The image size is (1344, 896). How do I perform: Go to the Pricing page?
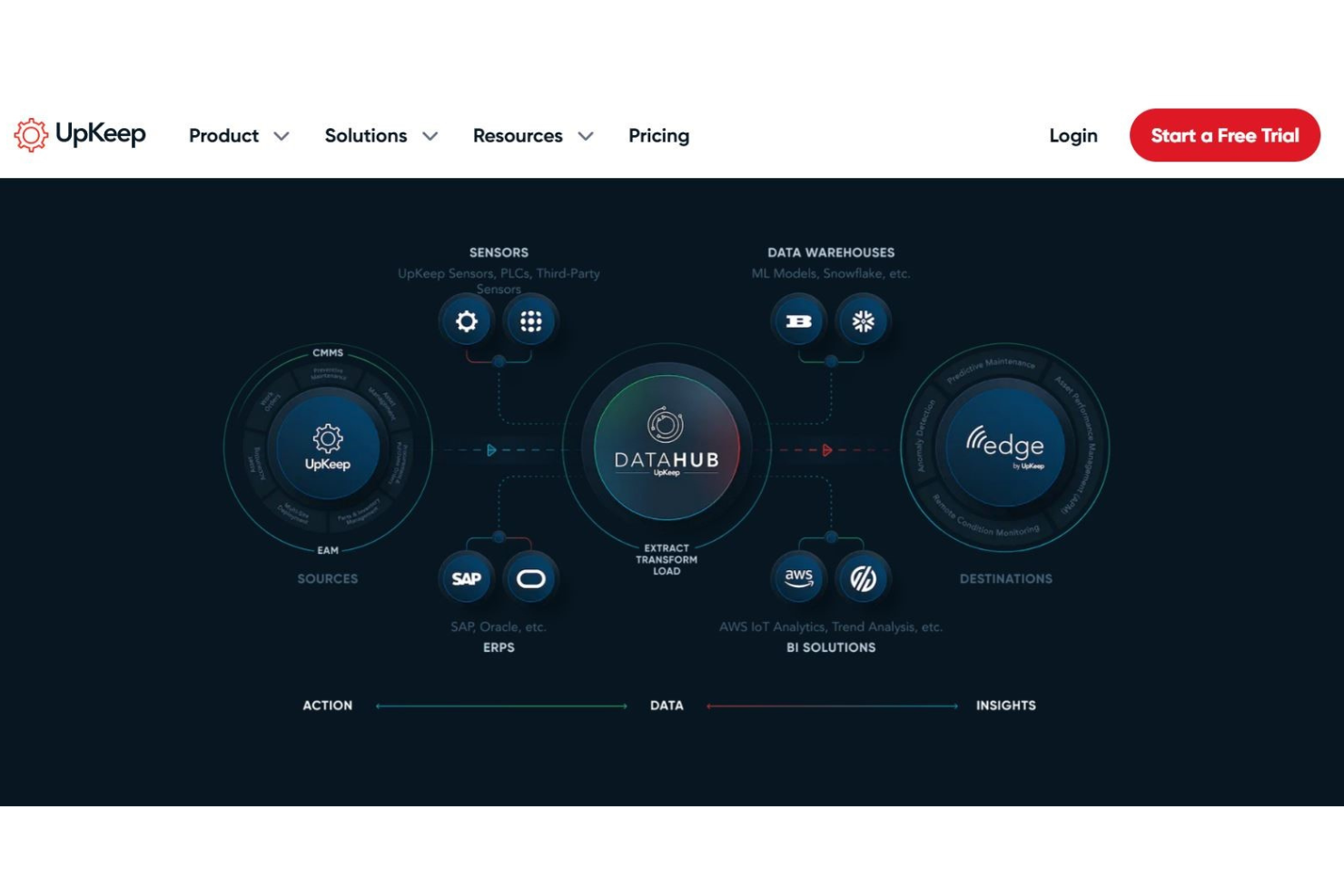658,135
